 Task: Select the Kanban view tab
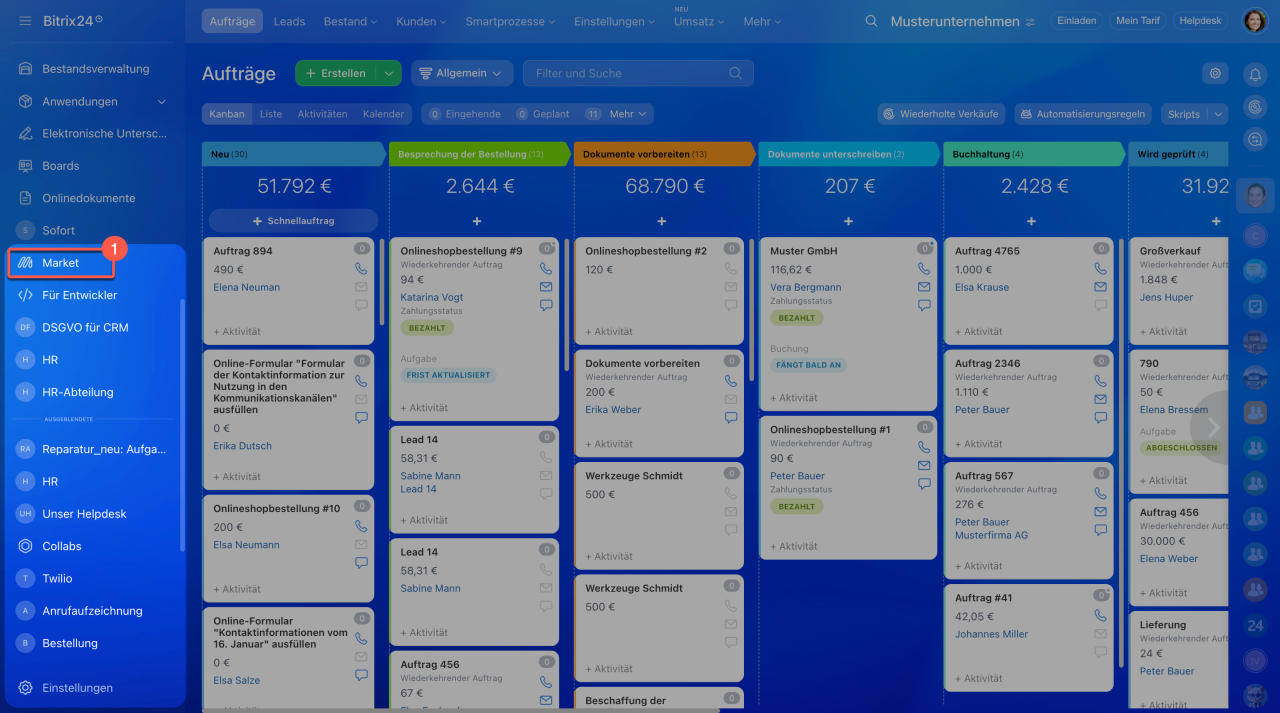pyautogui.click(x=227, y=114)
